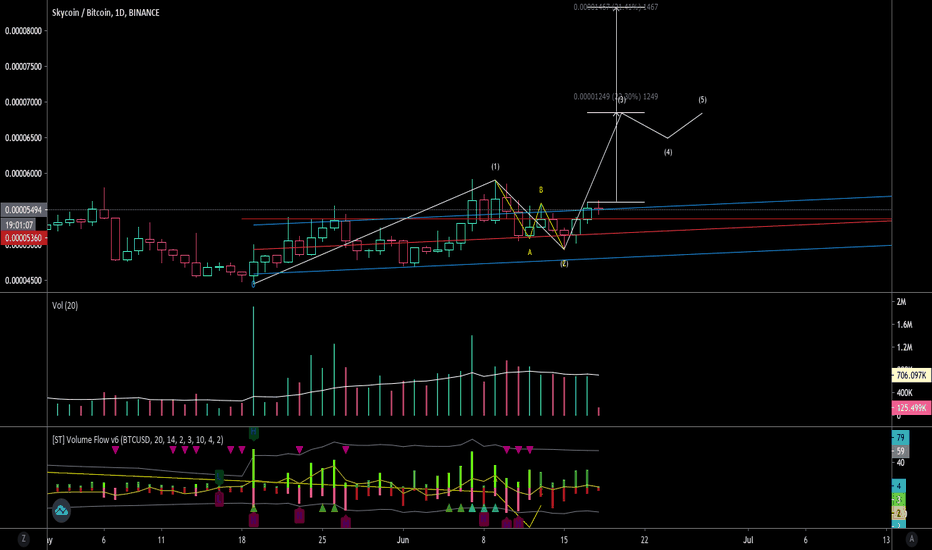This screenshot has width=932, height=550.
Task: Click the teal 79 indicator value label
Action: 900,438
